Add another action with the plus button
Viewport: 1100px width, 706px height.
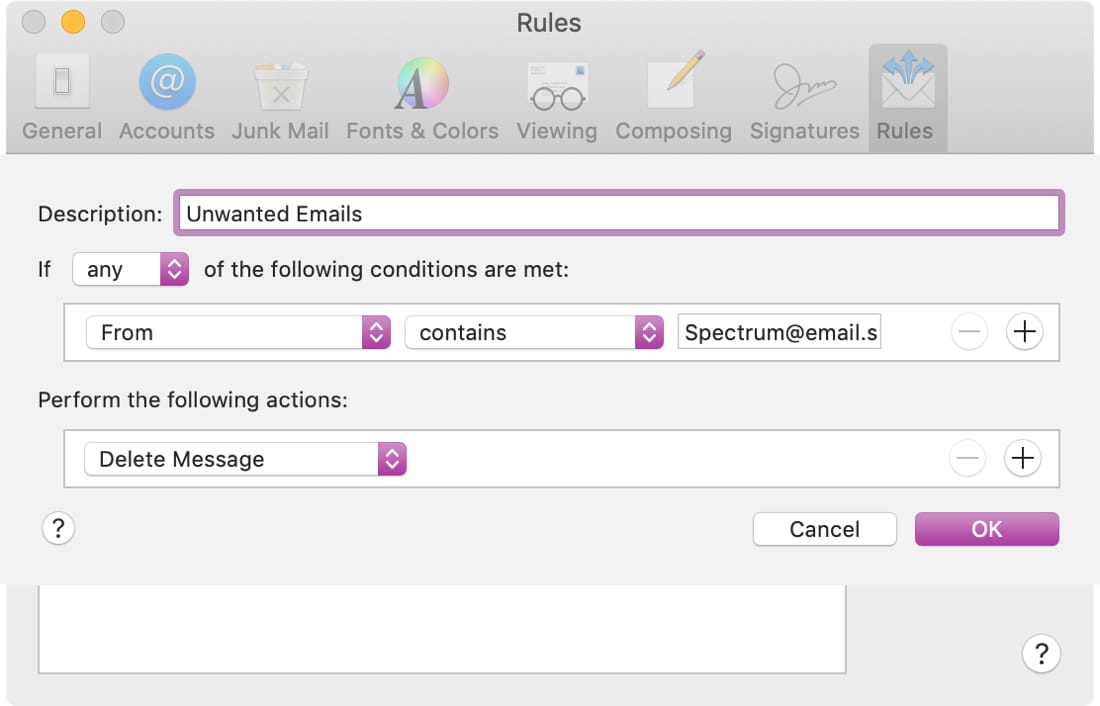click(1022, 458)
